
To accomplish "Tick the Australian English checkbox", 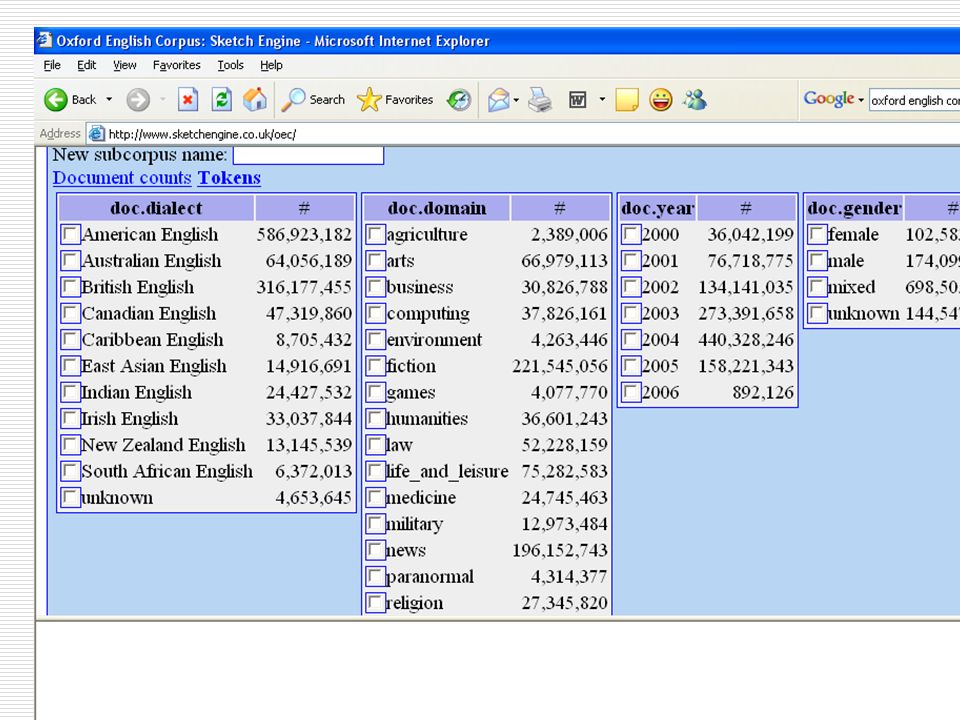I will pos(70,260).
